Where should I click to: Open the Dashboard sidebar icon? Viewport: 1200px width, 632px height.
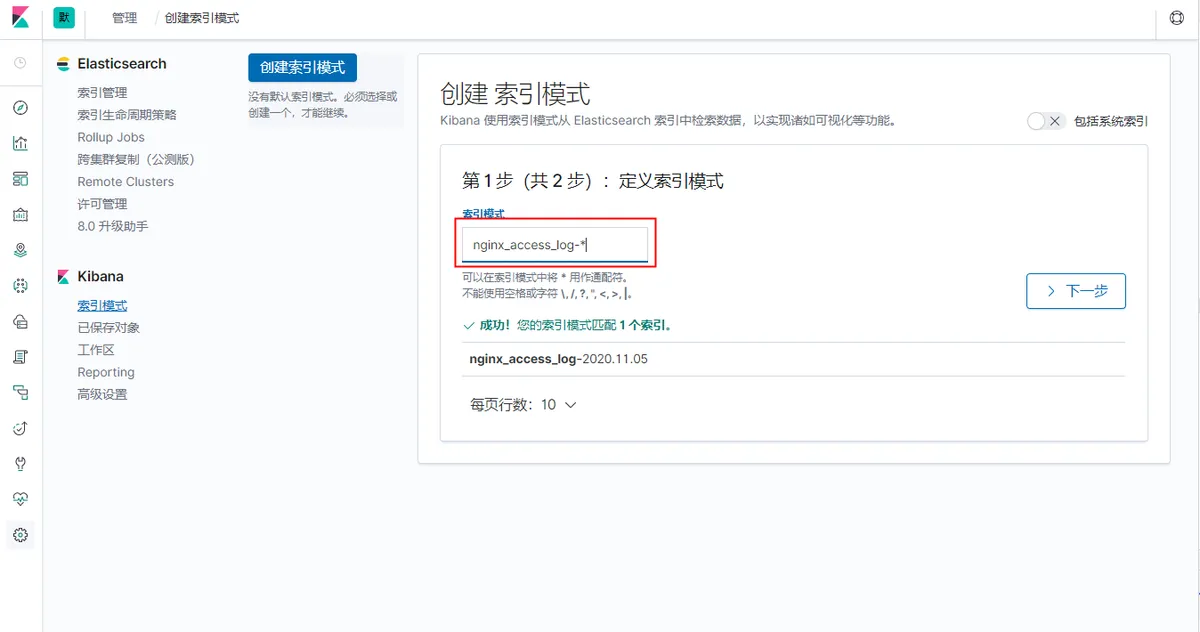click(x=20, y=179)
